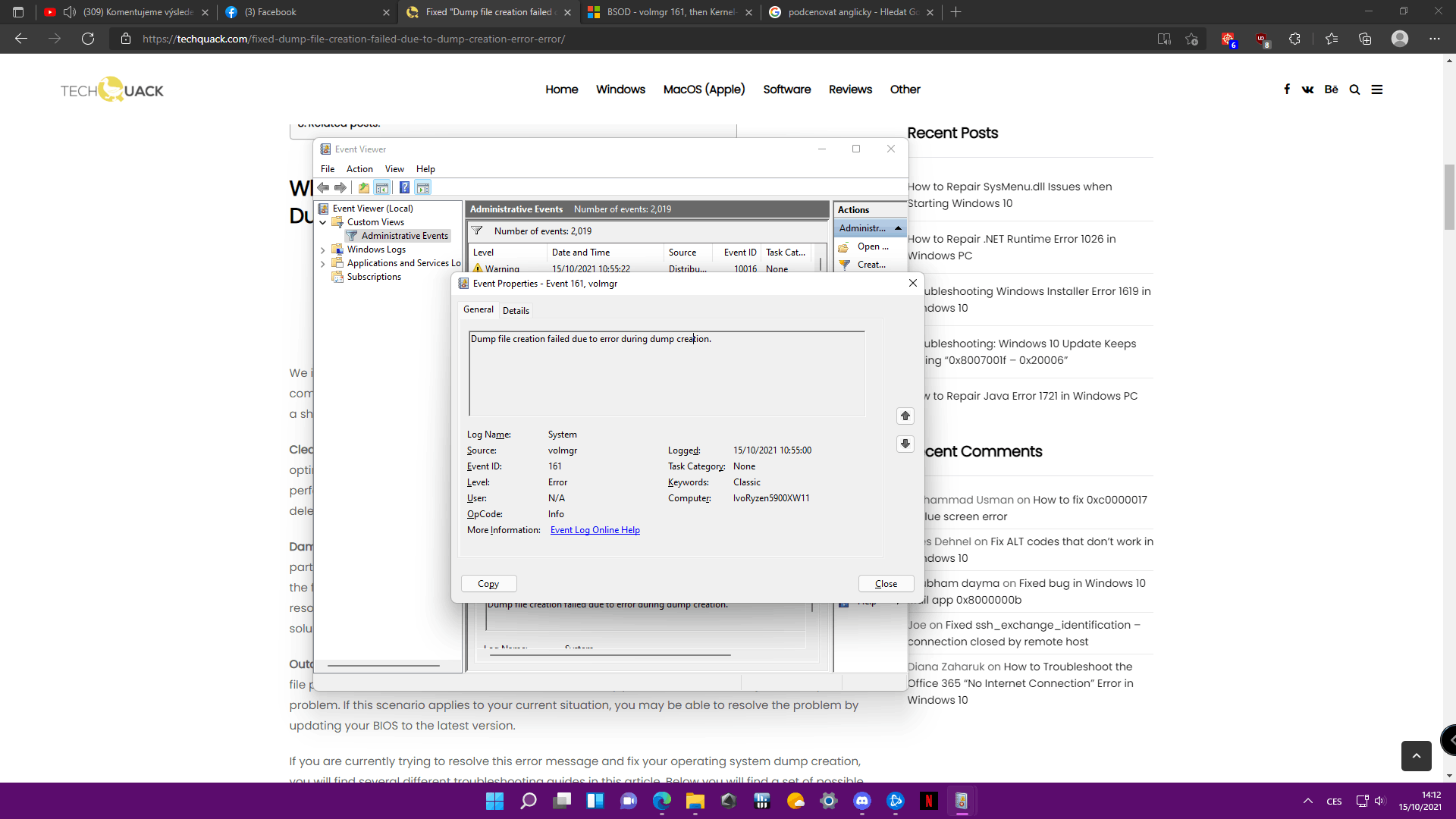Open the read aloud icon in address bar
Screen dimensions: 1456x819
click(x=1164, y=39)
